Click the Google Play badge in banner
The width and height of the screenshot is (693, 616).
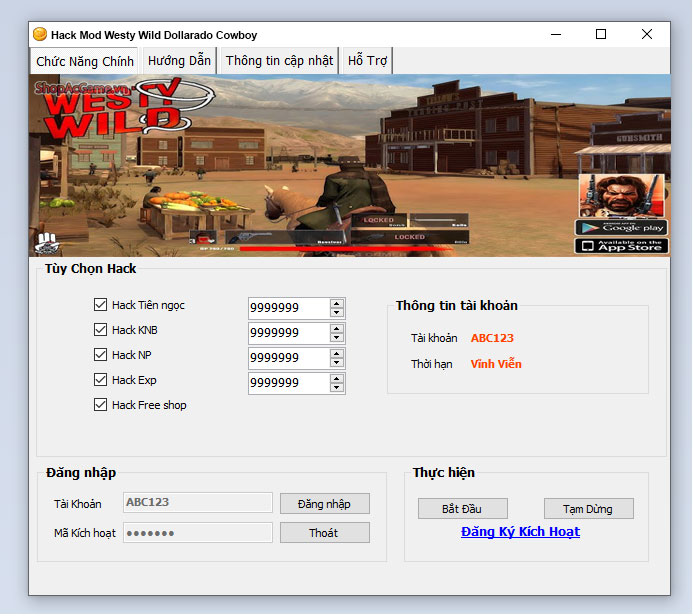coord(621,228)
